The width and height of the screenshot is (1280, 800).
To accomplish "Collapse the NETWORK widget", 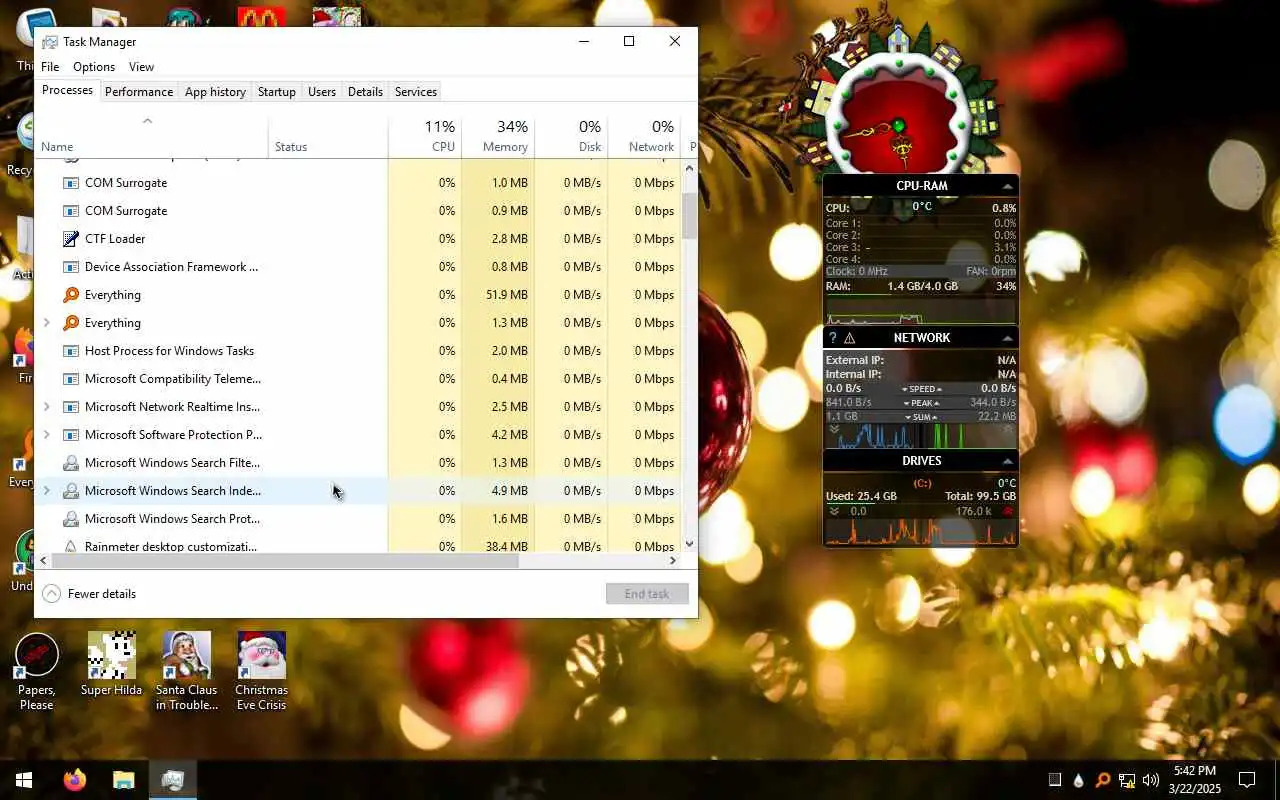I will pyautogui.click(x=1007, y=338).
